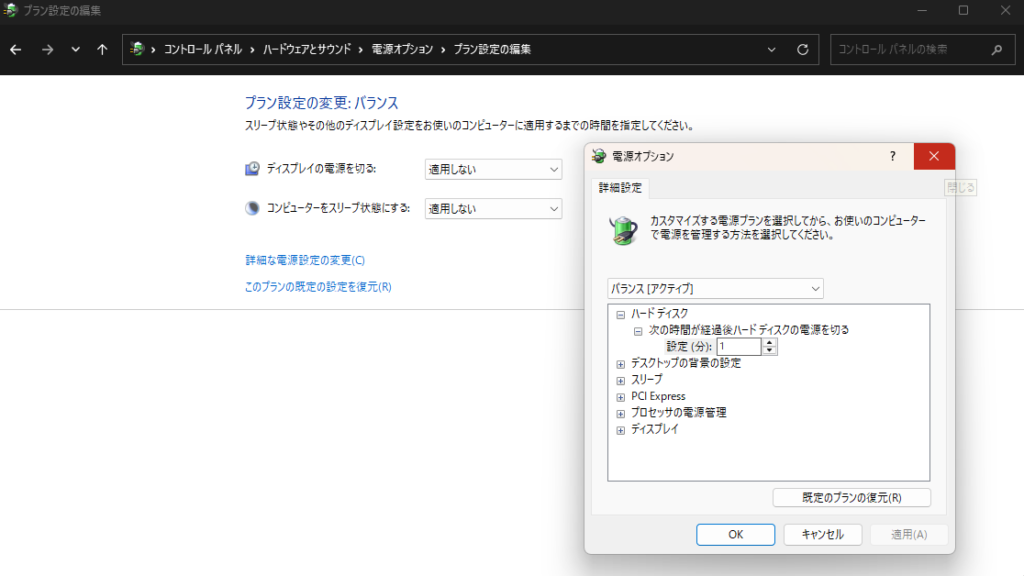Collapse the ハード ディスク tree node

pos(621,314)
